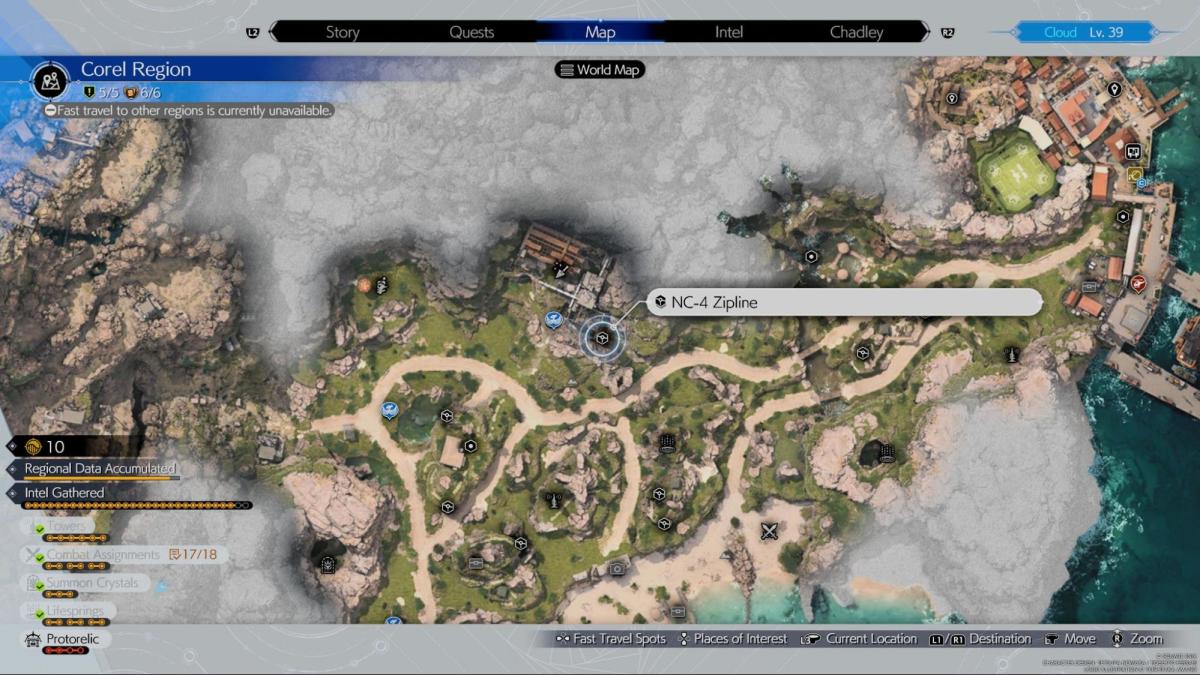Click the Current Location control hint
Image resolution: width=1200 pixels, height=675 pixels.
(857, 638)
